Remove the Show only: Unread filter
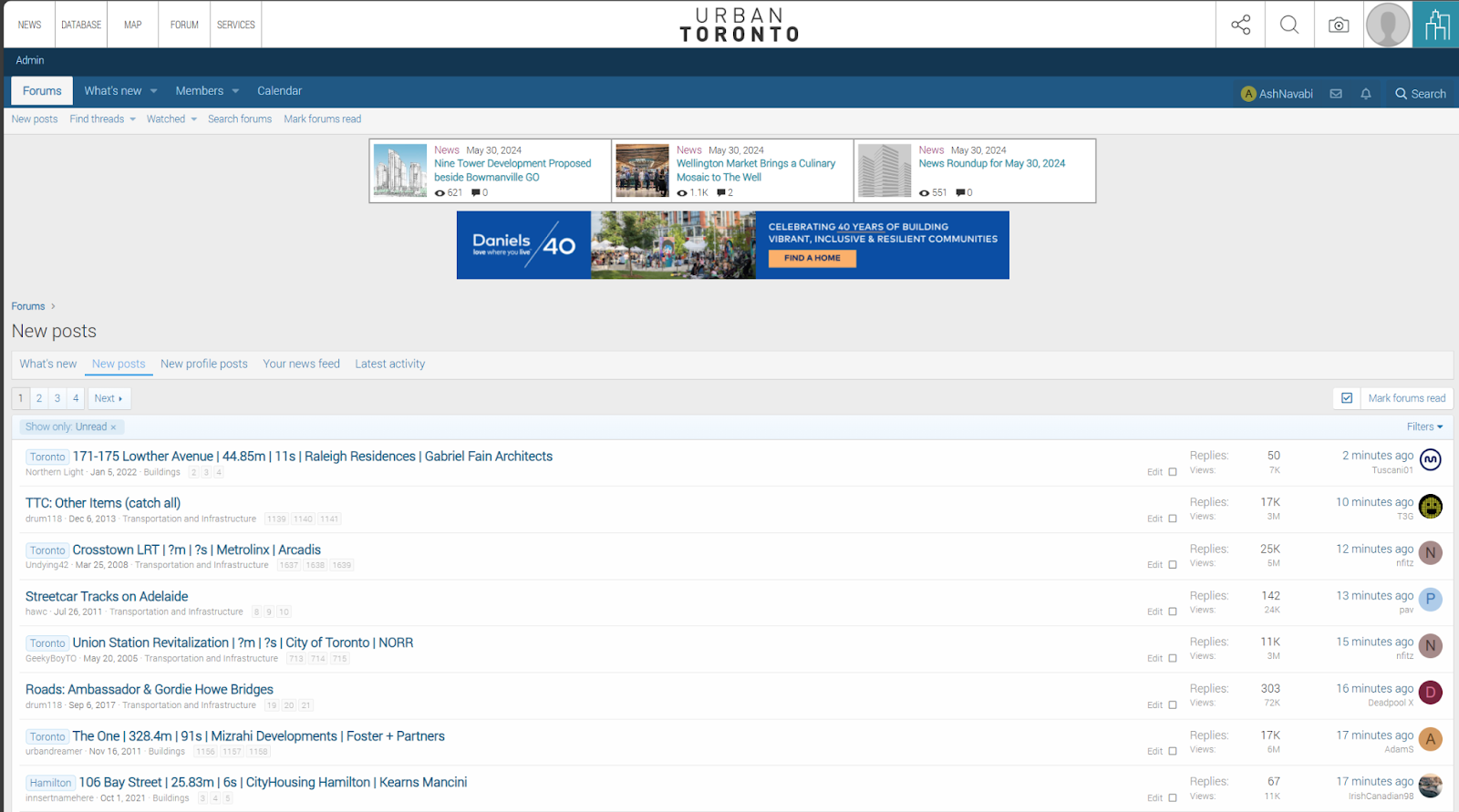The width and height of the screenshot is (1459, 812). pyautogui.click(x=113, y=427)
